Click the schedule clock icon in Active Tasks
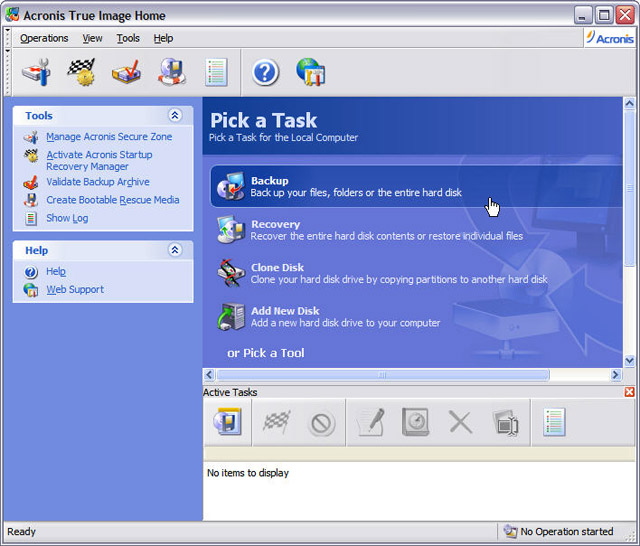Image resolution: width=640 pixels, height=546 pixels. coord(416,422)
